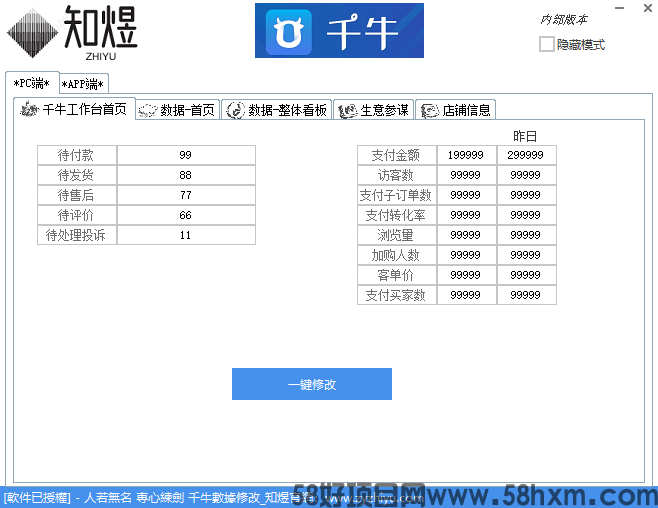Click the 访客数 yesterday value field
This screenshot has width=658, height=508.
[526, 175]
